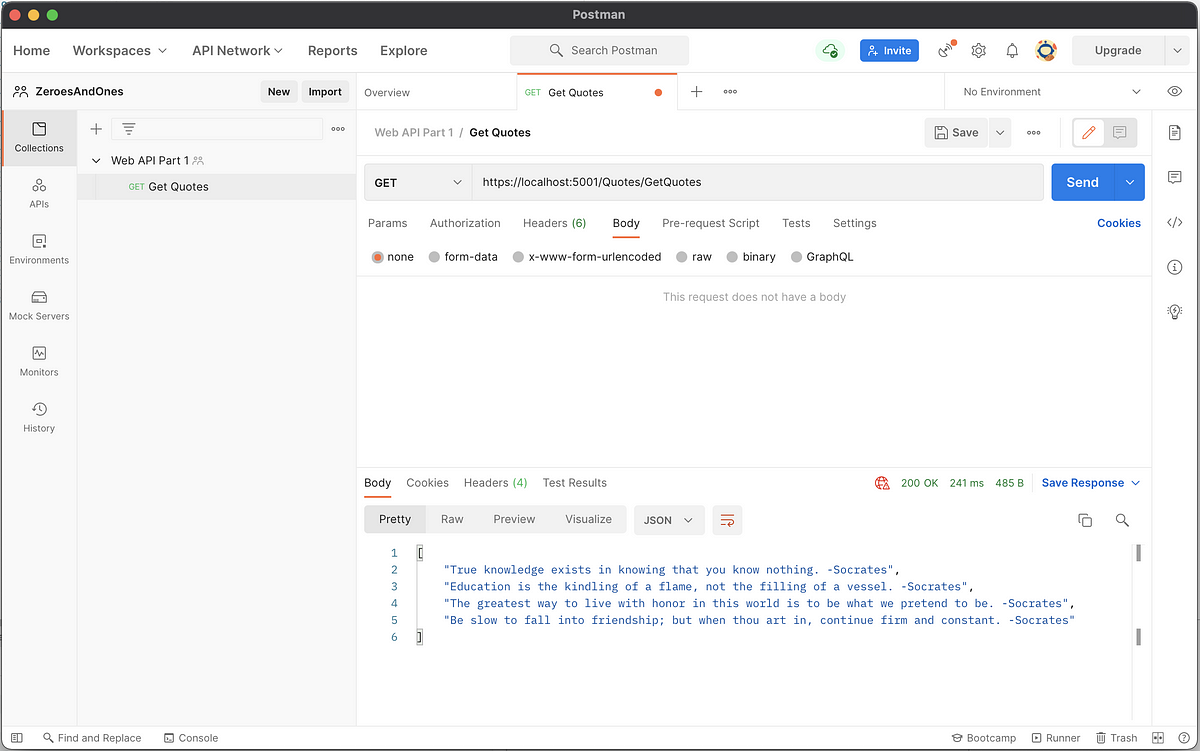
Task: Open the JSON format dropdown
Action: pyautogui.click(x=669, y=520)
